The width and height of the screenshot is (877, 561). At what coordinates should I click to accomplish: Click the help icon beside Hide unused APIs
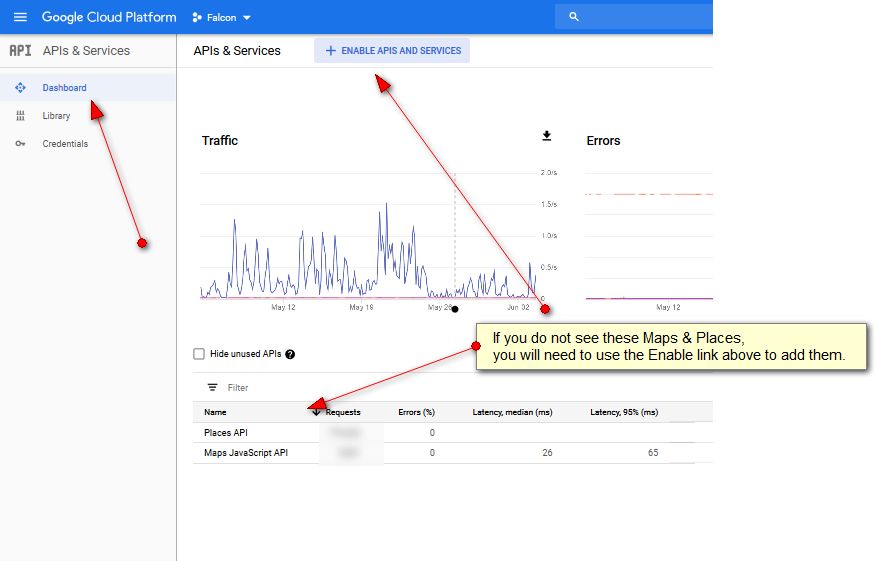[290, 354]
